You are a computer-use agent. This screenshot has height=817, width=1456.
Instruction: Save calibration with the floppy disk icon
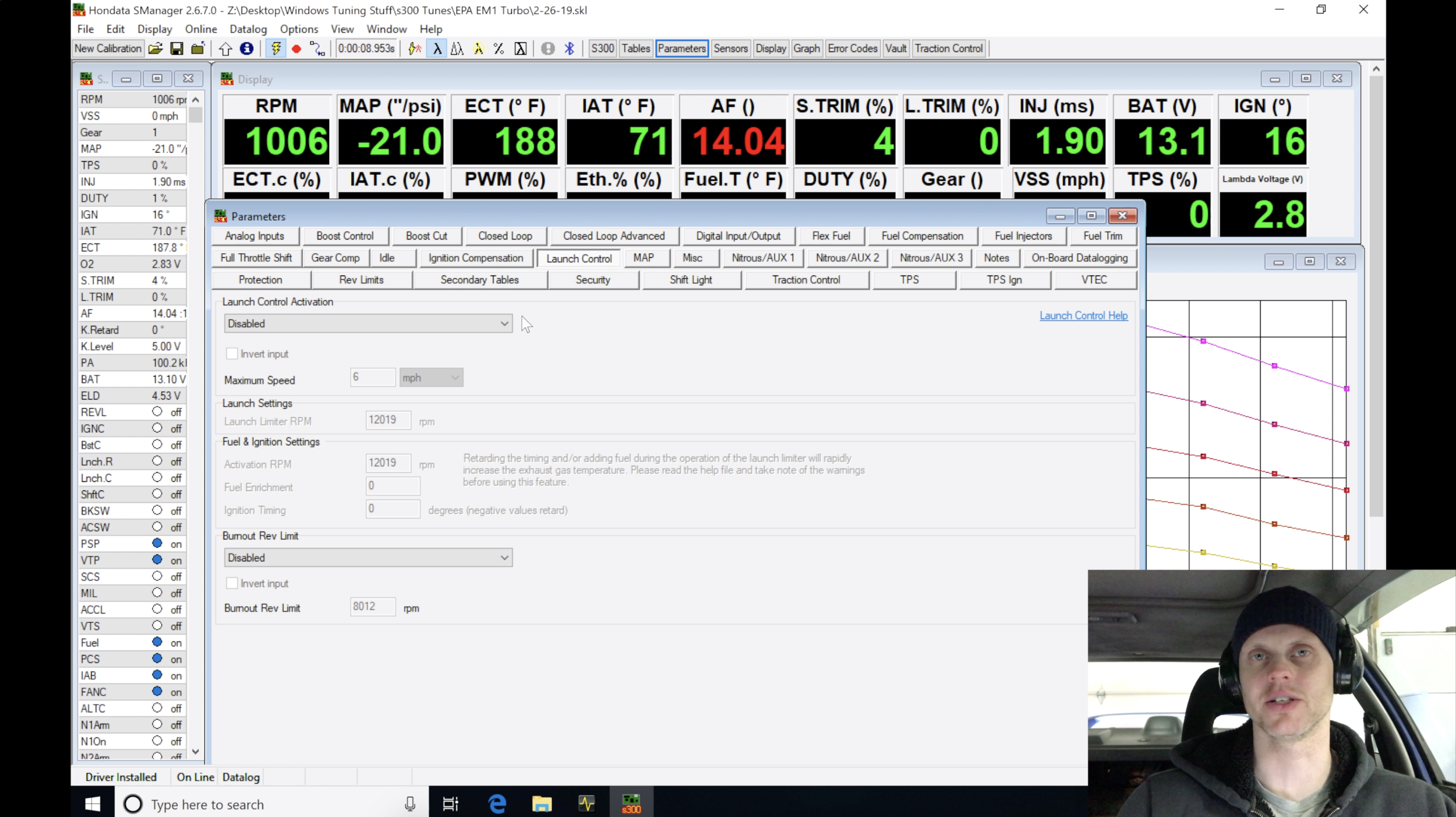(176, 49)
